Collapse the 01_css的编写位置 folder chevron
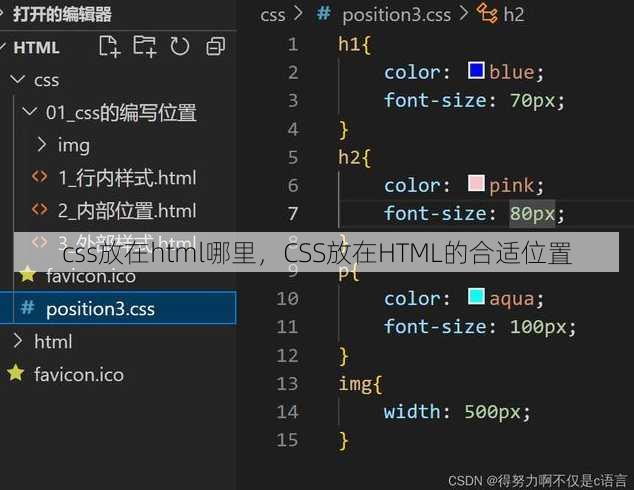Viewport: 634px width, 490px height. [30, 111]
